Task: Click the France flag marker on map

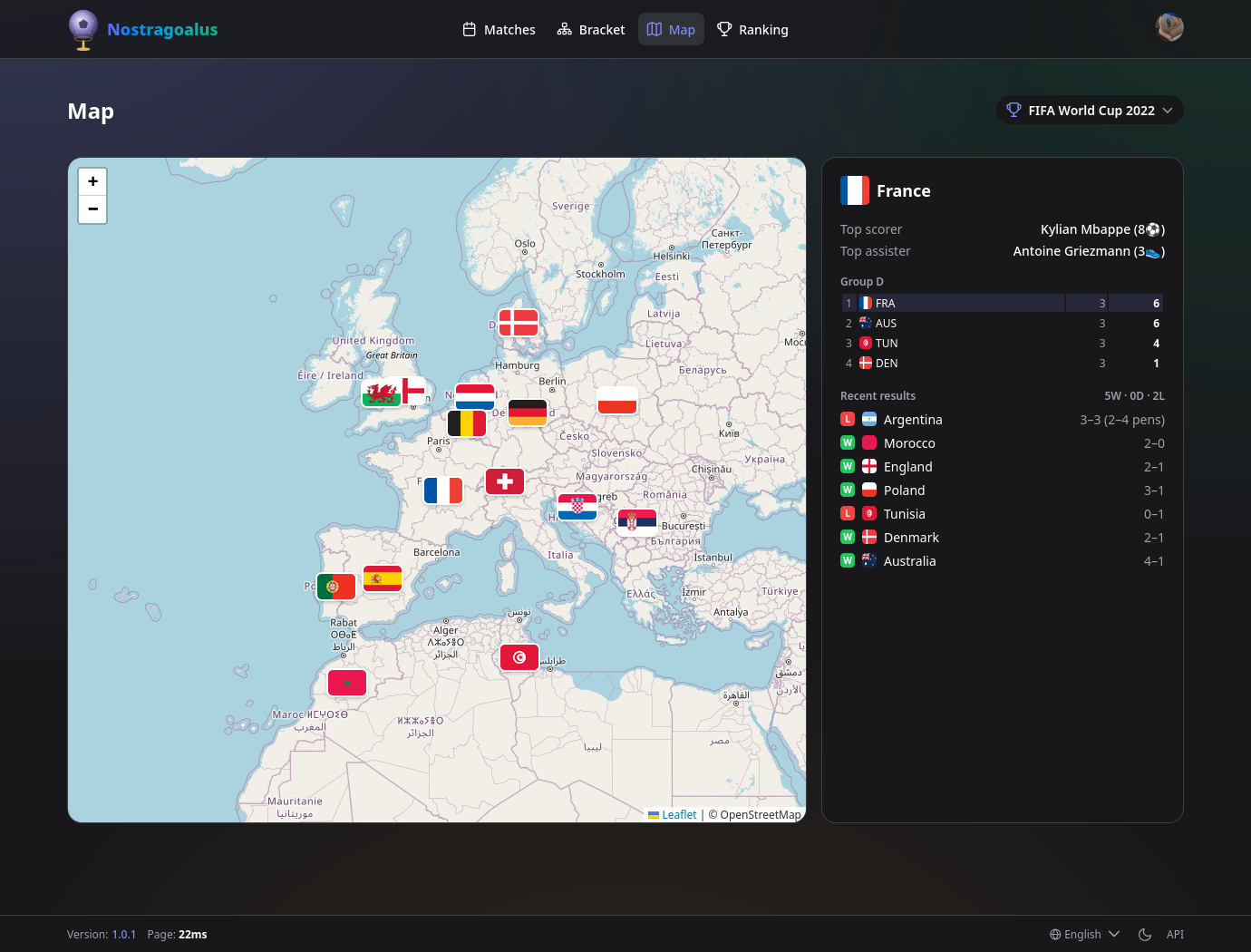Action: pos(443,491)
